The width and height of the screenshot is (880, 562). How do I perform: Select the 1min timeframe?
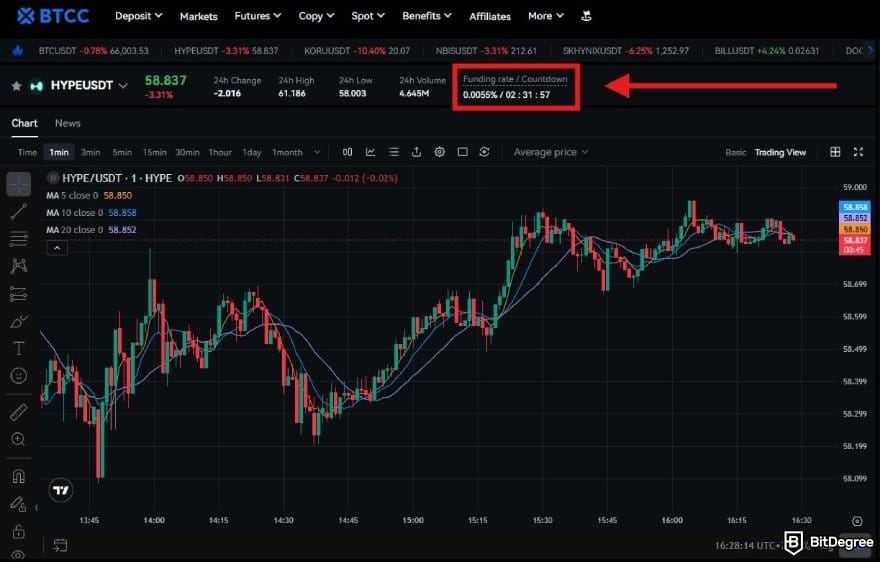(x=59, y=152)
